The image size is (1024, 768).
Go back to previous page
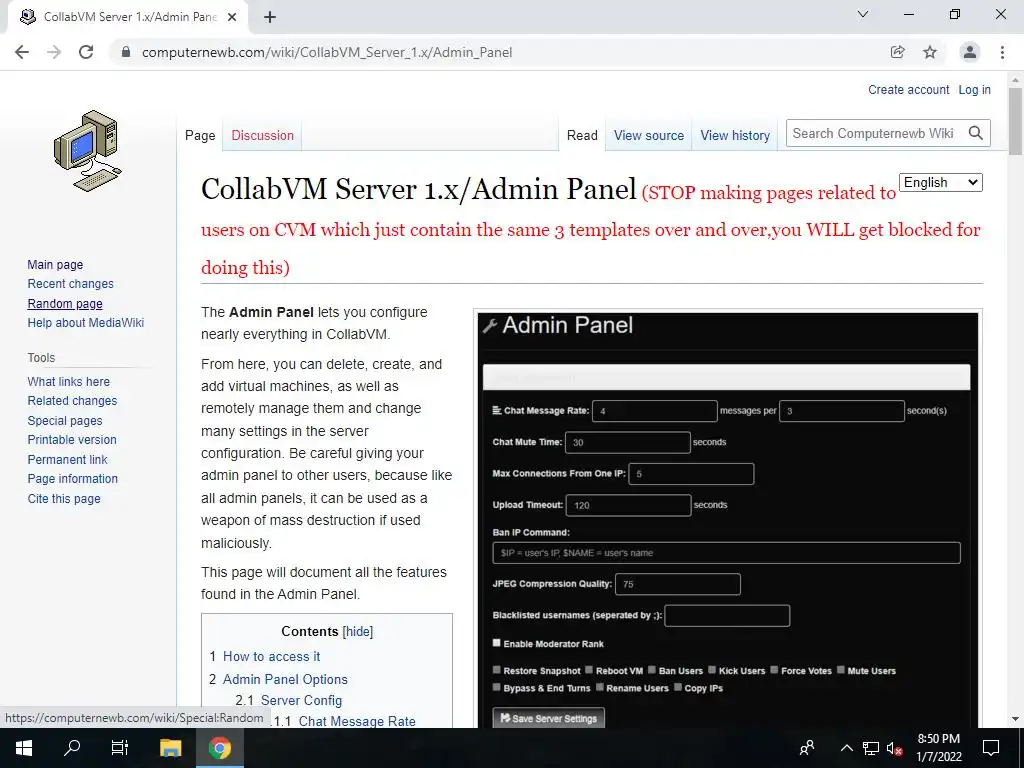[x=22, y=52]
